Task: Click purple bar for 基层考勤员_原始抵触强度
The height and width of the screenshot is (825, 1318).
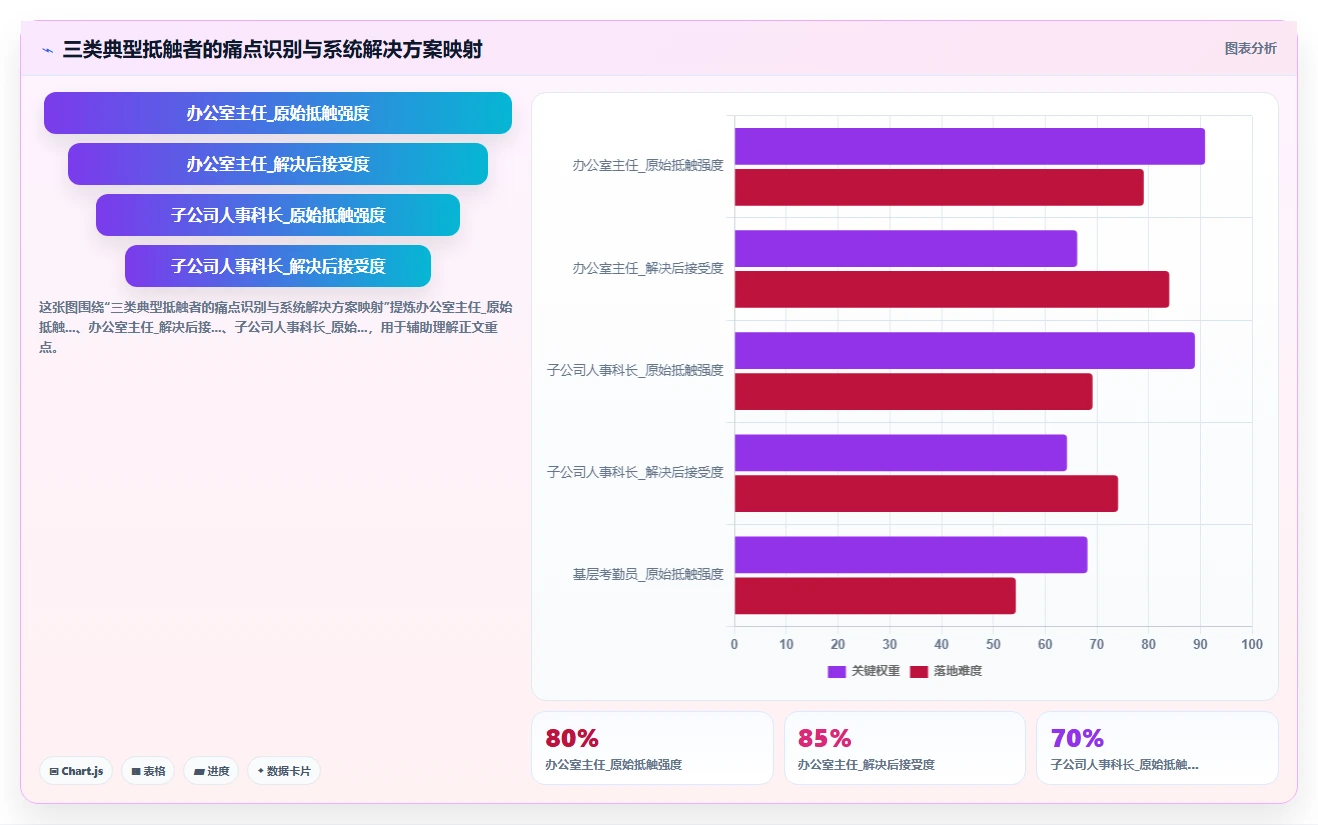Action: pos(911,555)
